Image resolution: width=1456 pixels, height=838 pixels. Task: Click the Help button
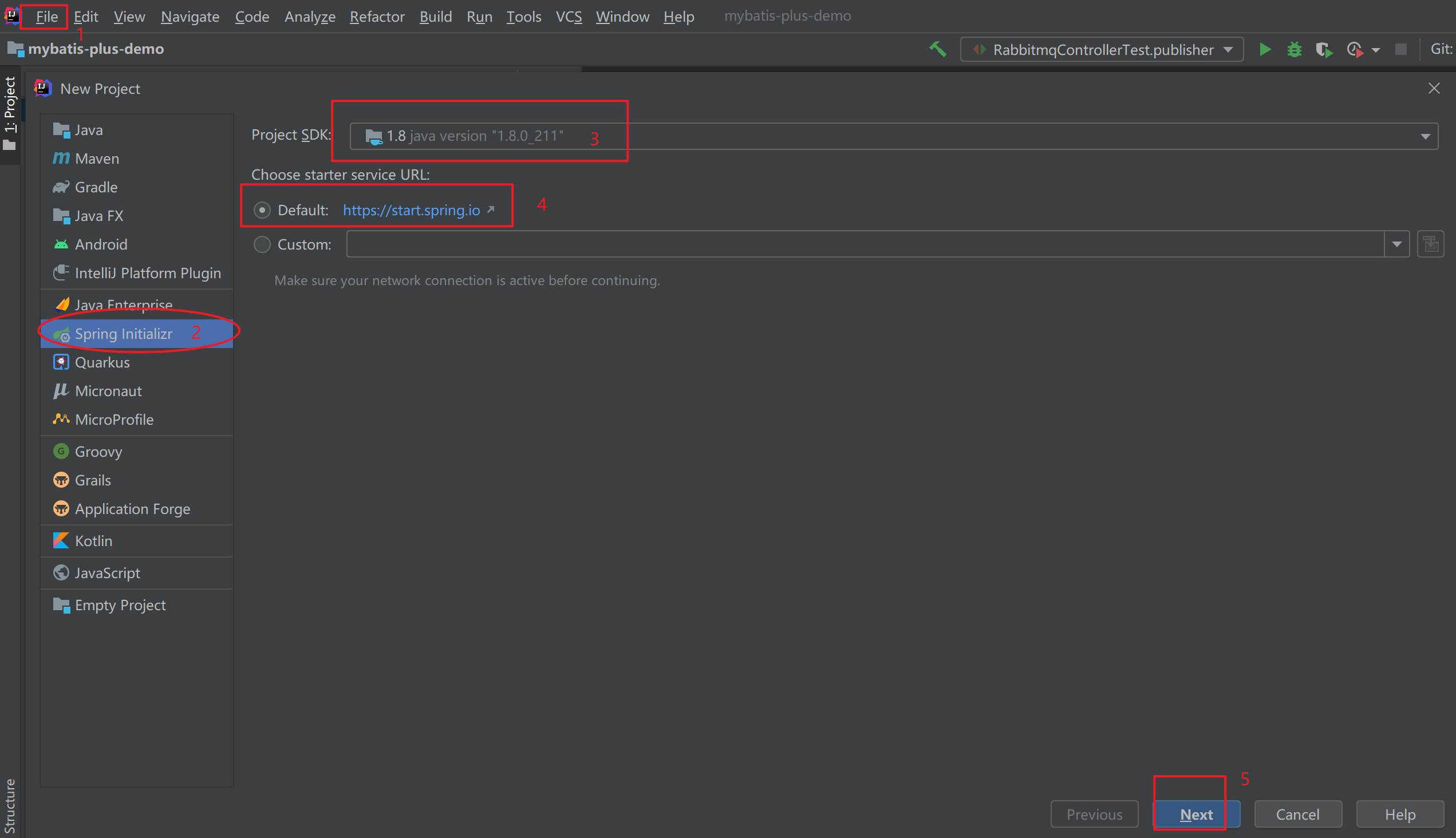1400,815
